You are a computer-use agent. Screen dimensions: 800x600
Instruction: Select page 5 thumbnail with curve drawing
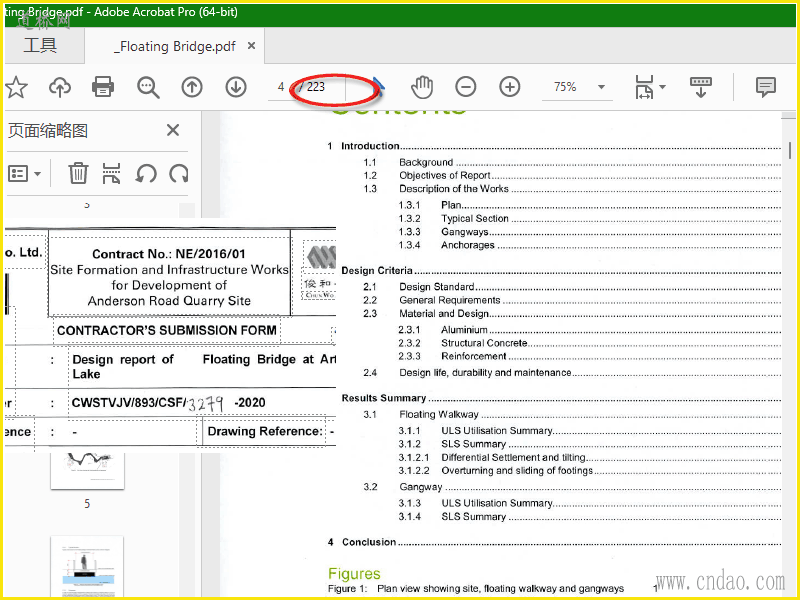coord(87,470)
